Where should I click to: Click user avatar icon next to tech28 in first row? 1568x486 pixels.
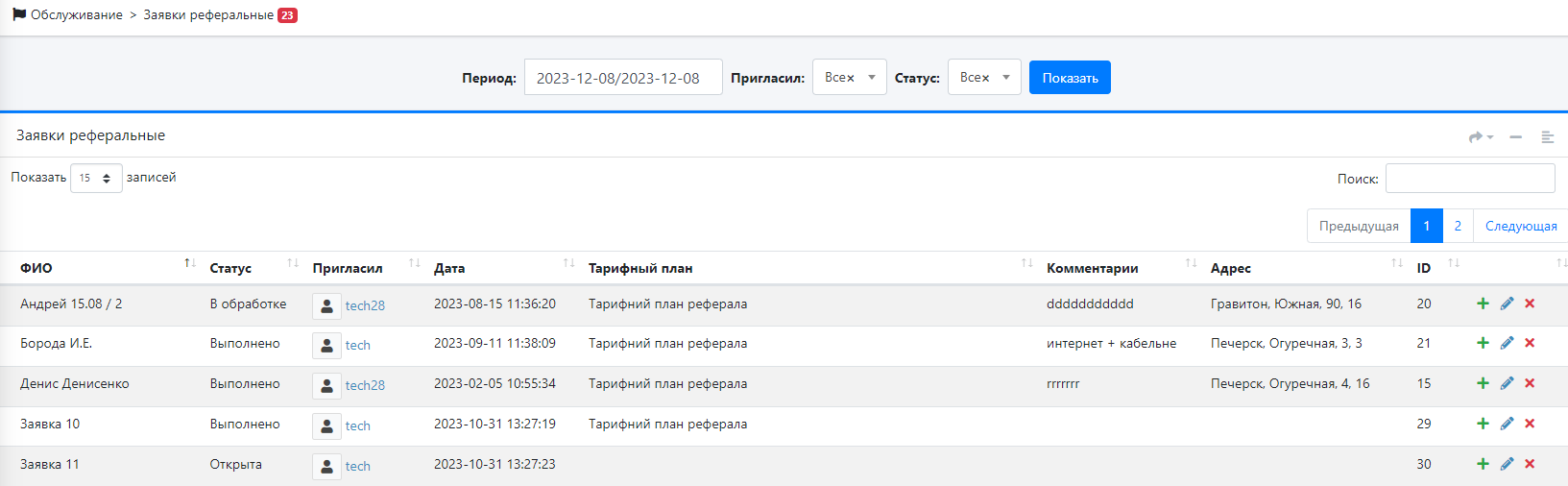(326, 305)
